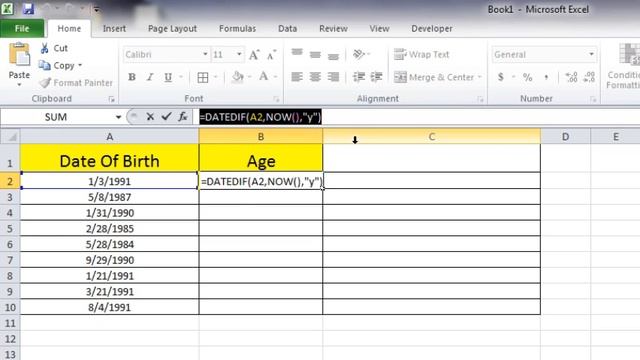Select cell with date 5/8/1987

(x=109, y=197)
